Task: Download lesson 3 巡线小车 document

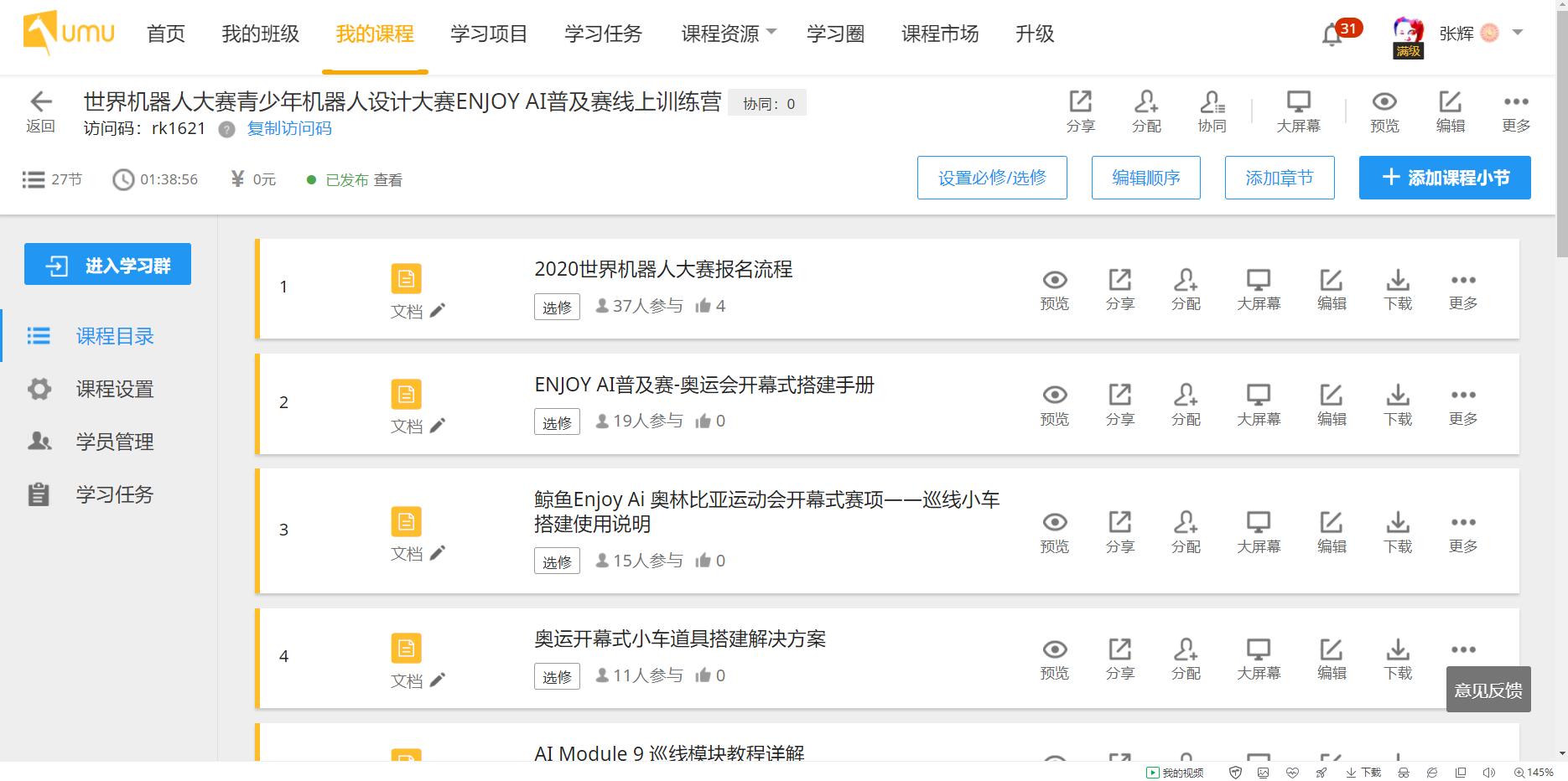Action: point(1398,533)
